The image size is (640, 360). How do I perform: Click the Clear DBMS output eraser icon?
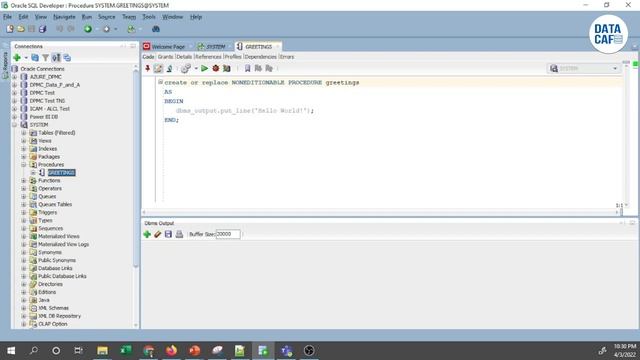158,234
